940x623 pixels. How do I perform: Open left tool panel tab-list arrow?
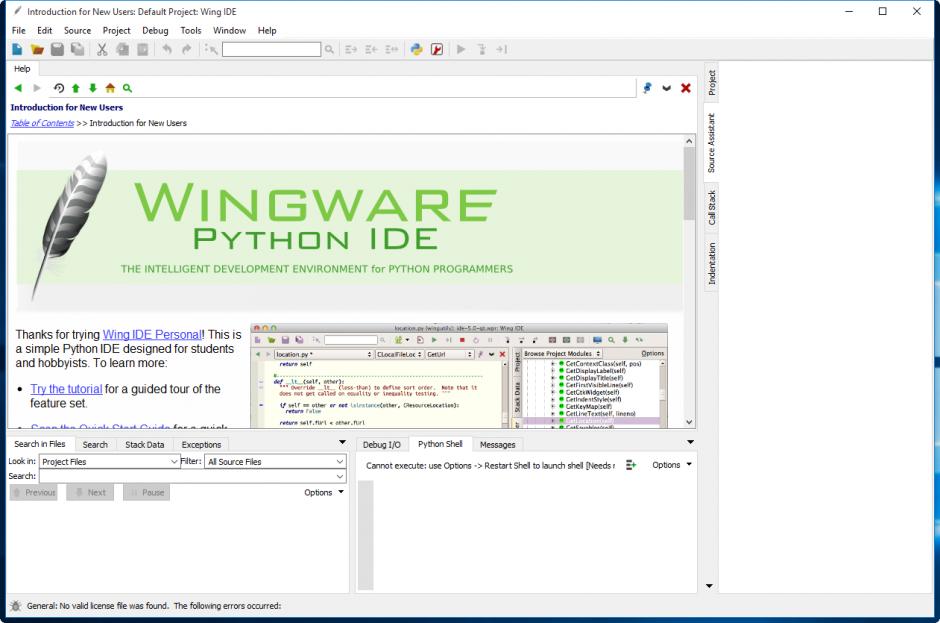coord(342,443)
